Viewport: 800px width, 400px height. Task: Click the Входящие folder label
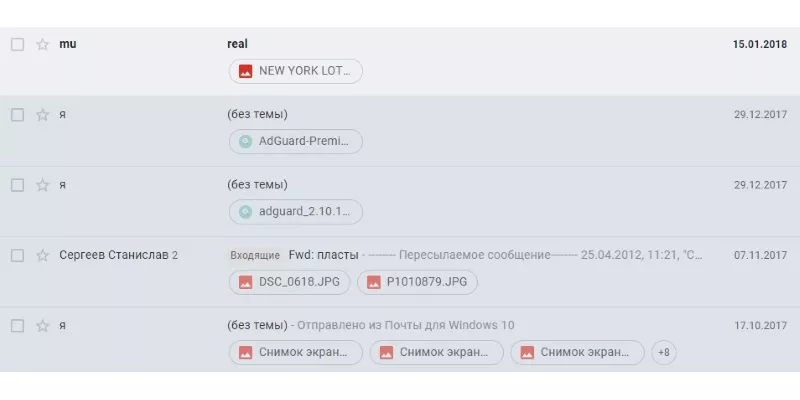click(255, 255)
